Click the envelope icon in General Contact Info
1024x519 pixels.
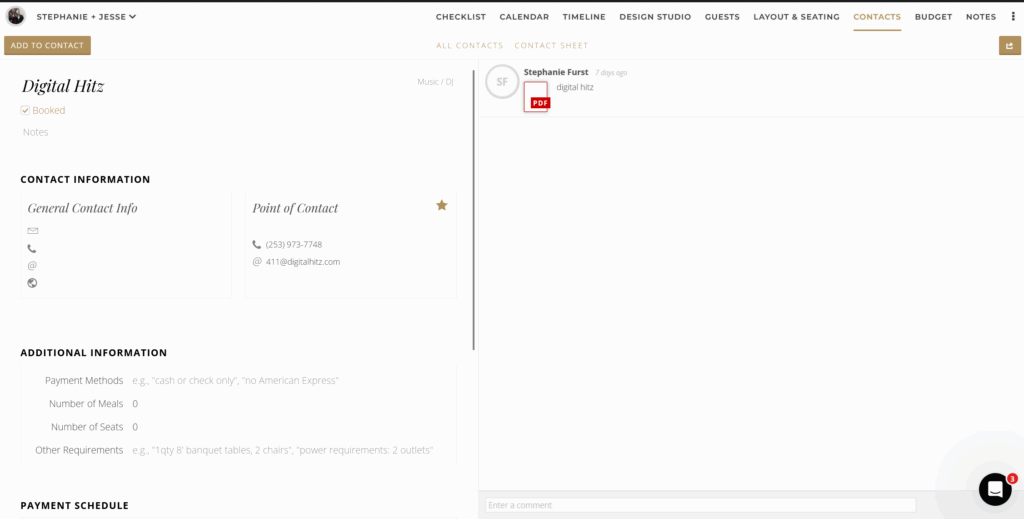(33, 230)
